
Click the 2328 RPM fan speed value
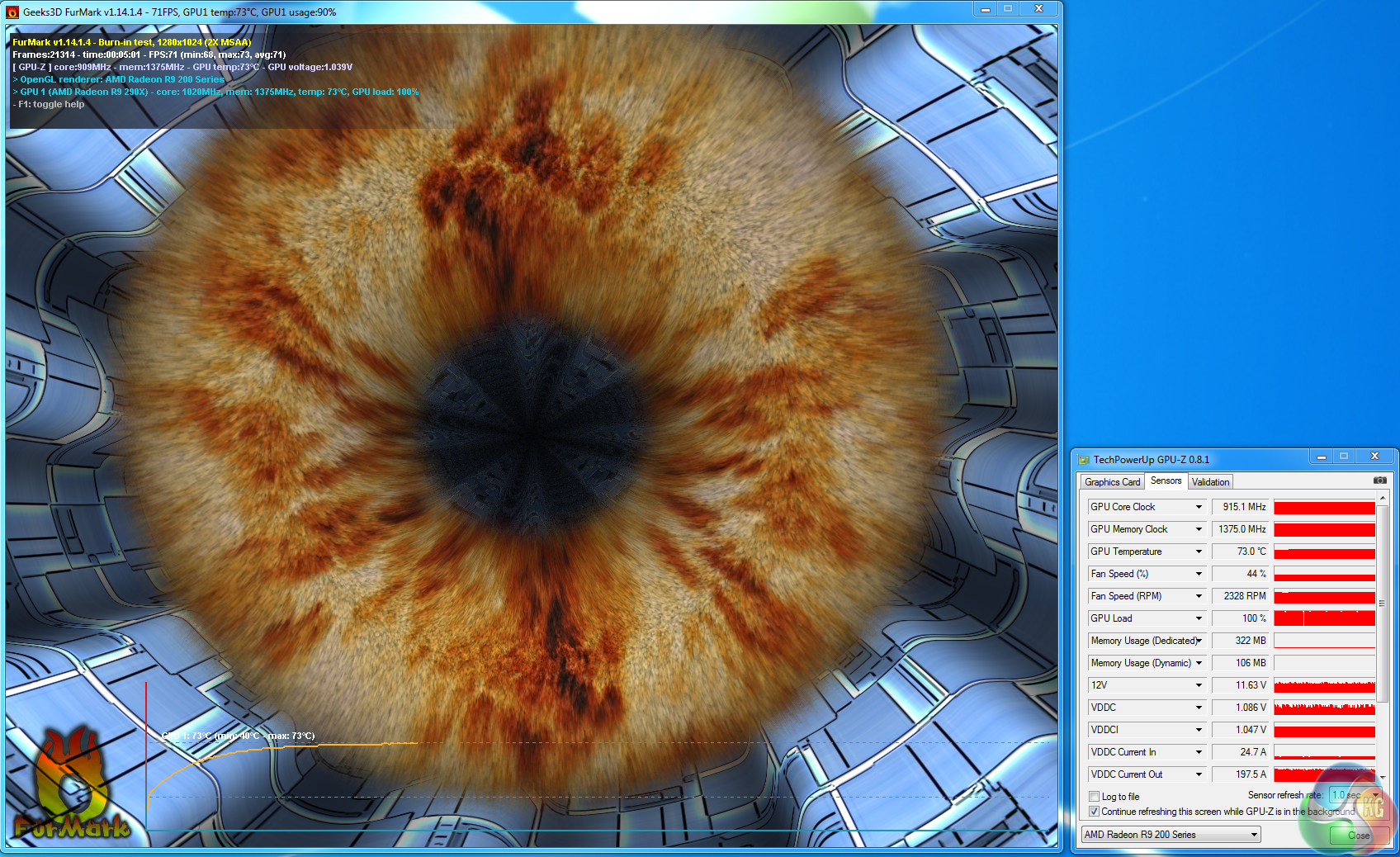[x=1240, y=596]
